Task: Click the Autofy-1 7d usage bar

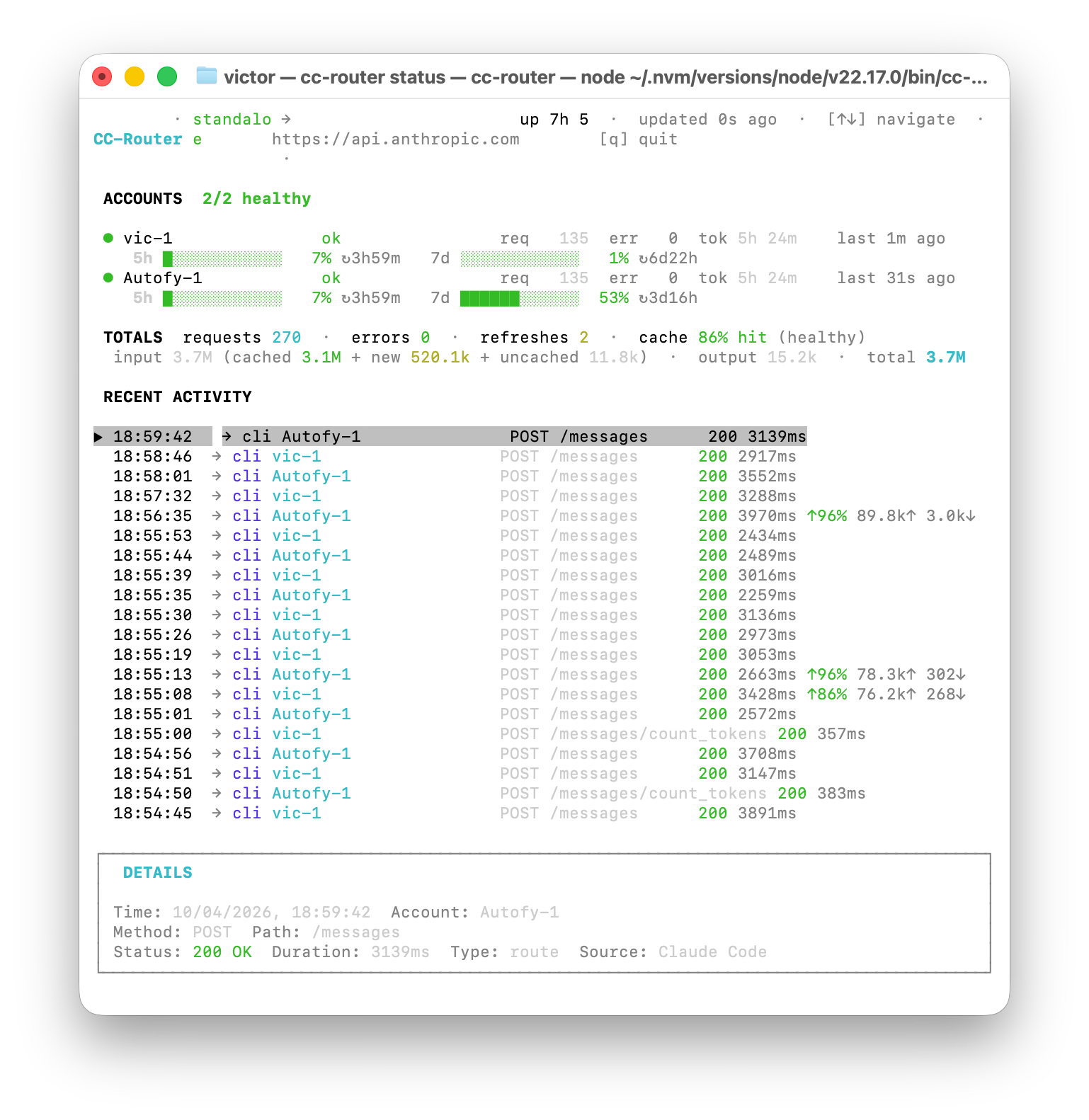Action: click(x=520, y=298)
